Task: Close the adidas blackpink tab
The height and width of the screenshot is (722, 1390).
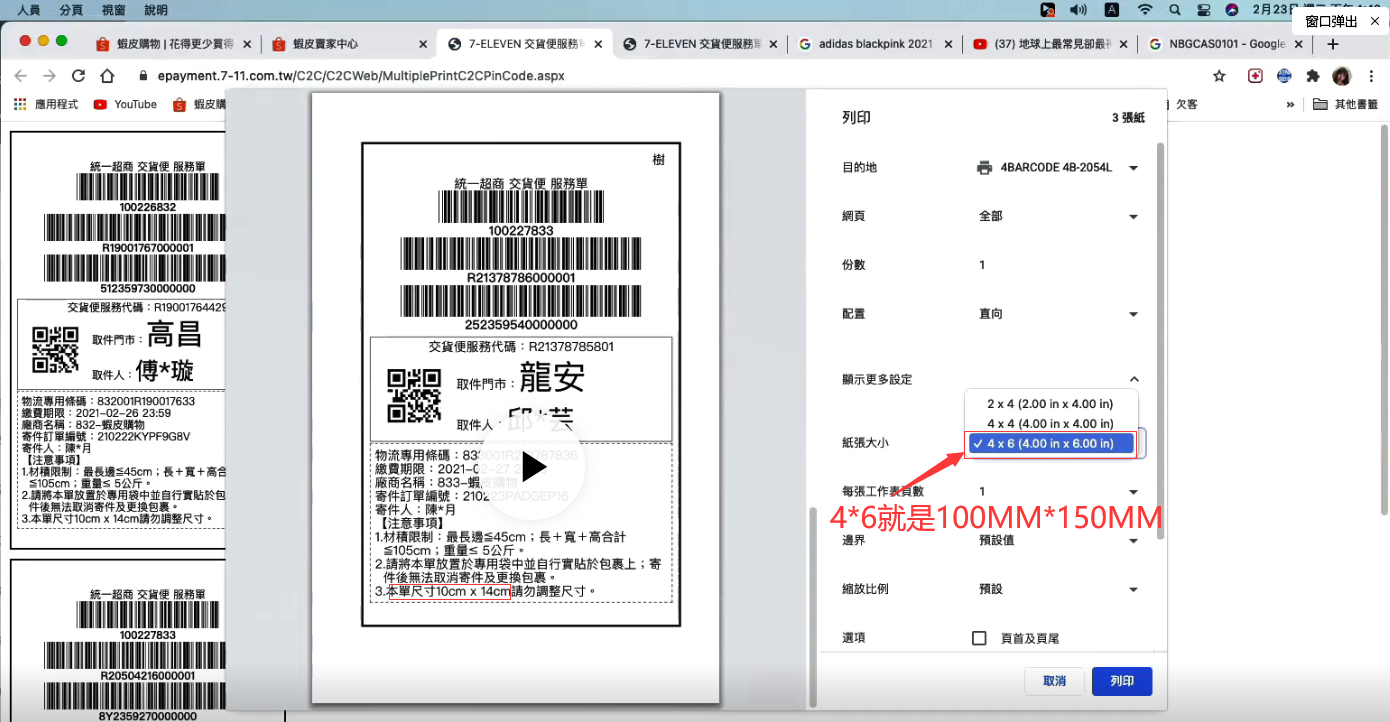Action: (950, 44)
